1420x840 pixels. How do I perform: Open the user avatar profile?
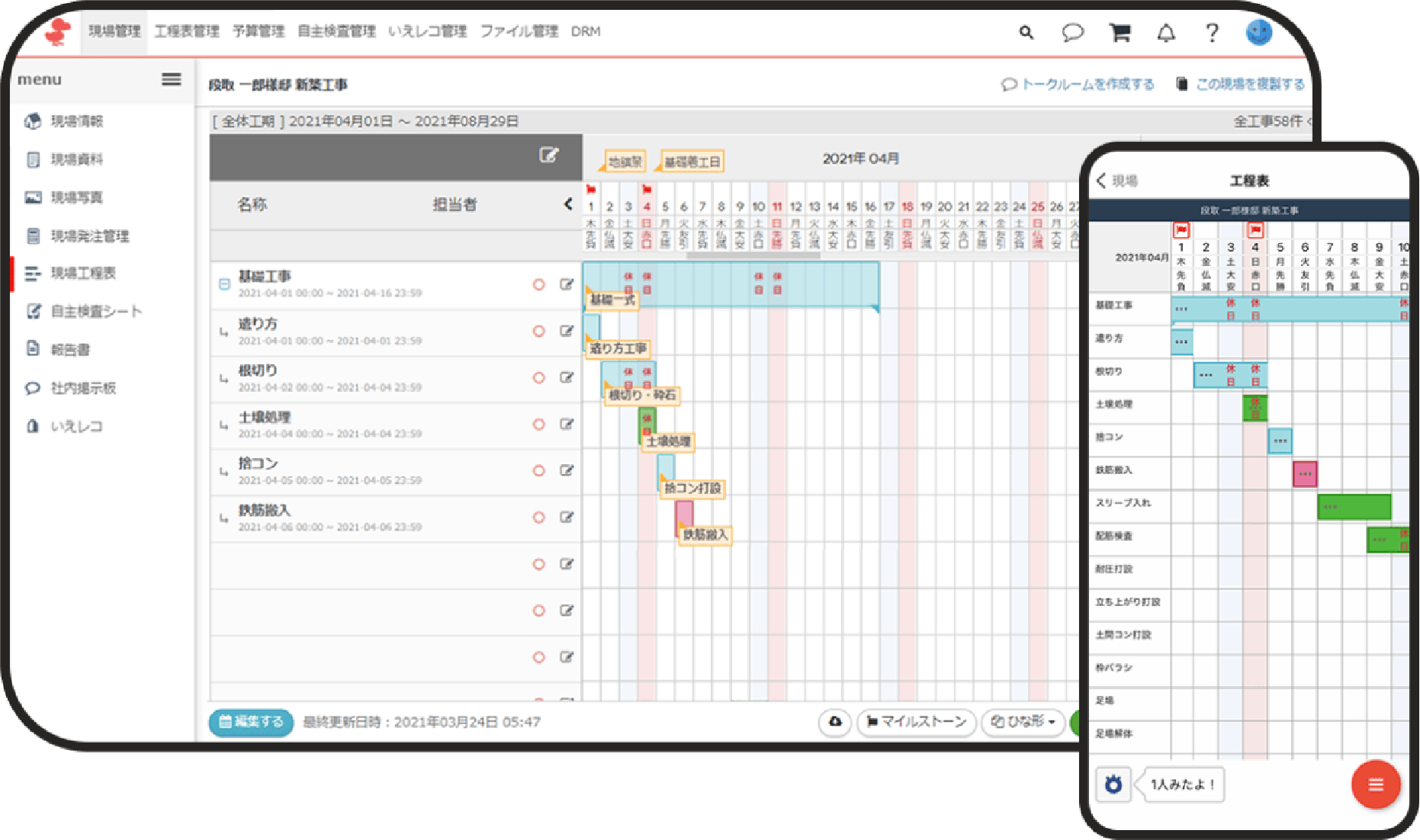coord(1258,32)
